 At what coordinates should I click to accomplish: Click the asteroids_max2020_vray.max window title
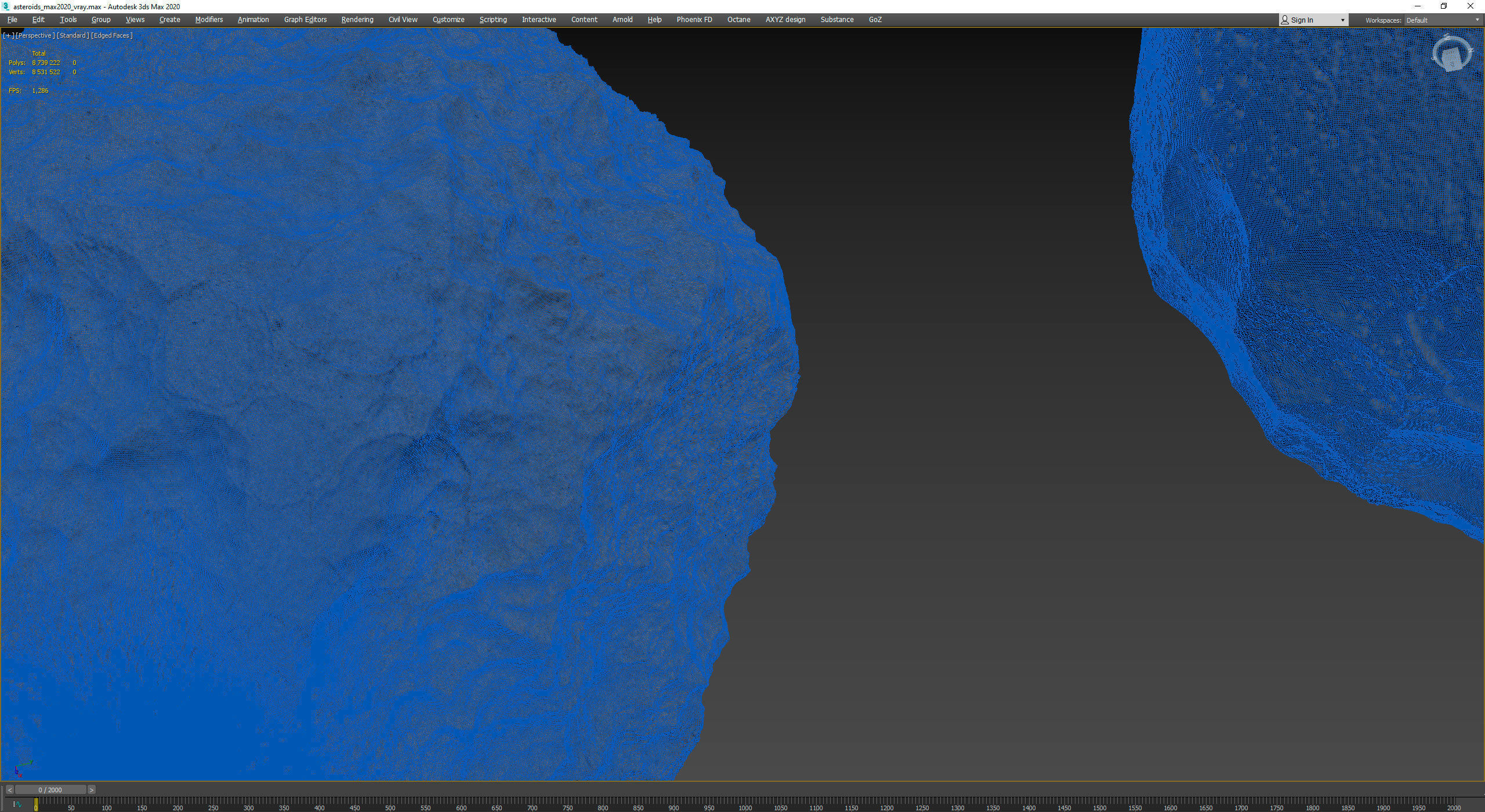tap(56, 6)
